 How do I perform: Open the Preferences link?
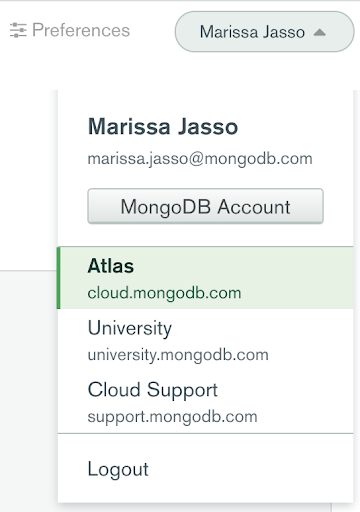coord(70,30)
